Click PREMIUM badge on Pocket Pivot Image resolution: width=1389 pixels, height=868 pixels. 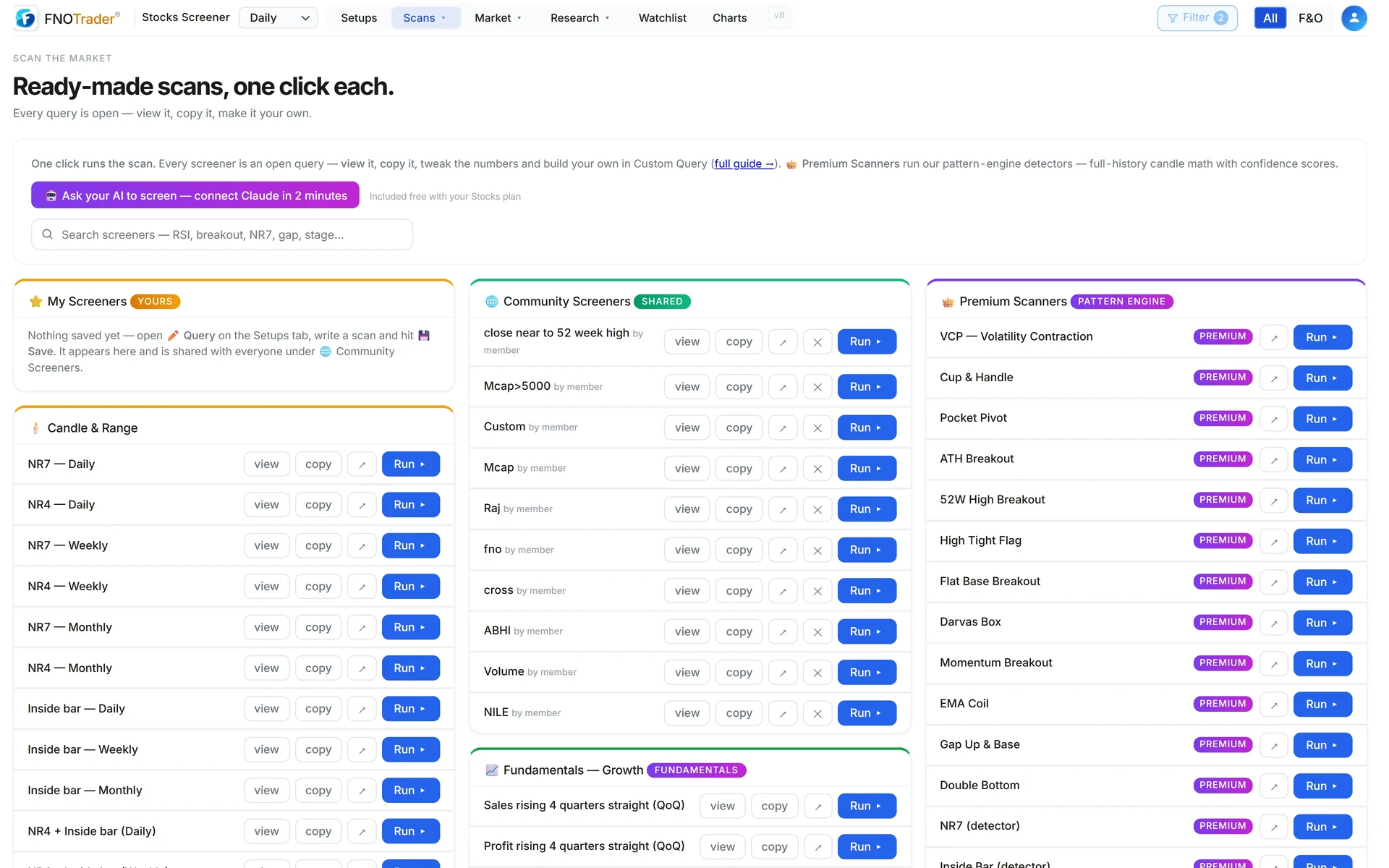(x=1223, y=418)
